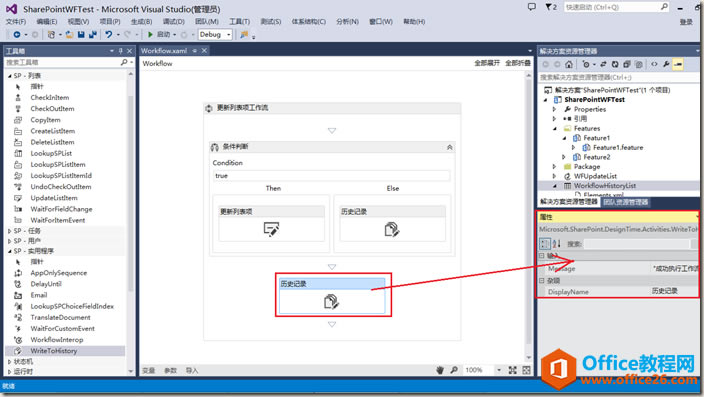The image size is (704, 397).
Task: Click 导入 at designer bottom
Action: (192, 371)
